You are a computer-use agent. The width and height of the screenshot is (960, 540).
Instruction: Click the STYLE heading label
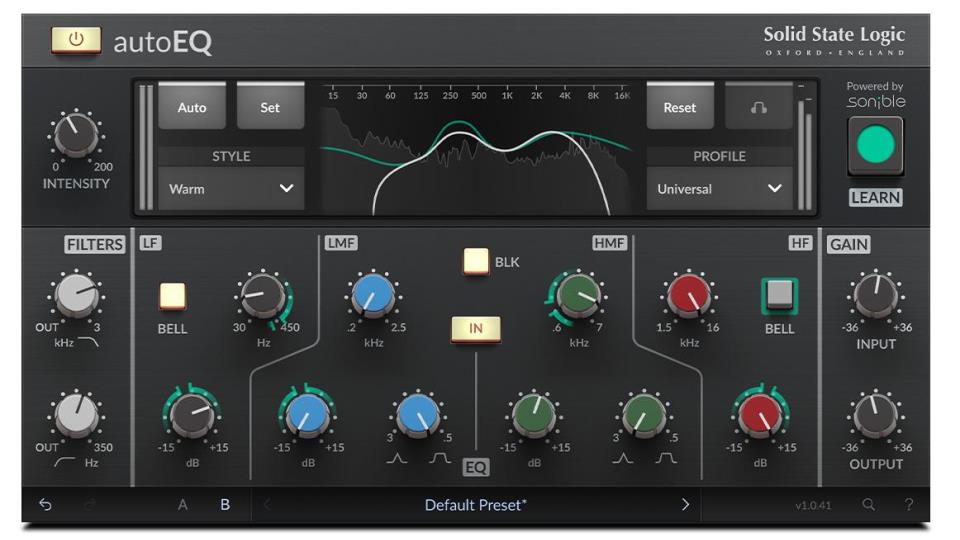click(x=231, y=156)
